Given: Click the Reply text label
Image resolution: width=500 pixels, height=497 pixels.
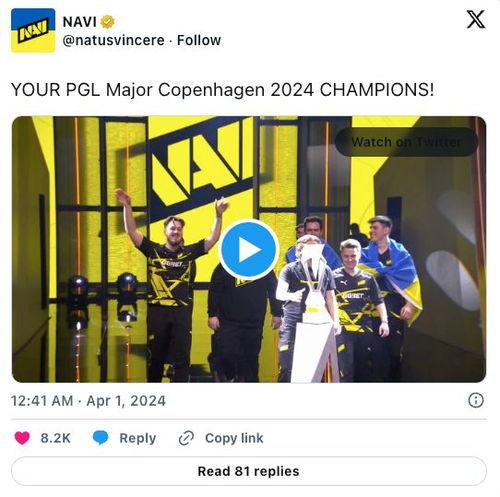Looking at the screenshot, I should tap(138, 438).
